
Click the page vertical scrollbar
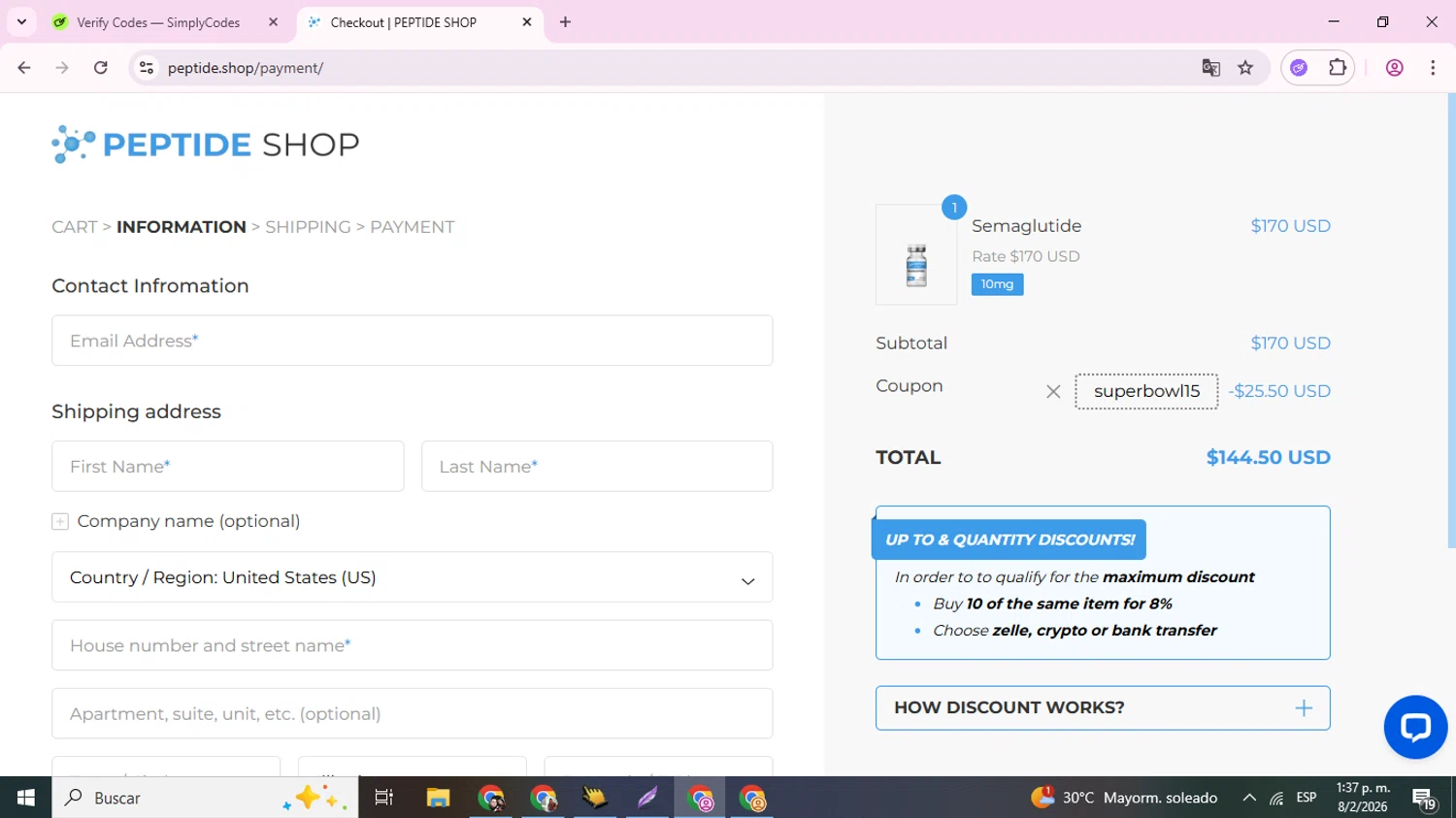(1451, 320)
